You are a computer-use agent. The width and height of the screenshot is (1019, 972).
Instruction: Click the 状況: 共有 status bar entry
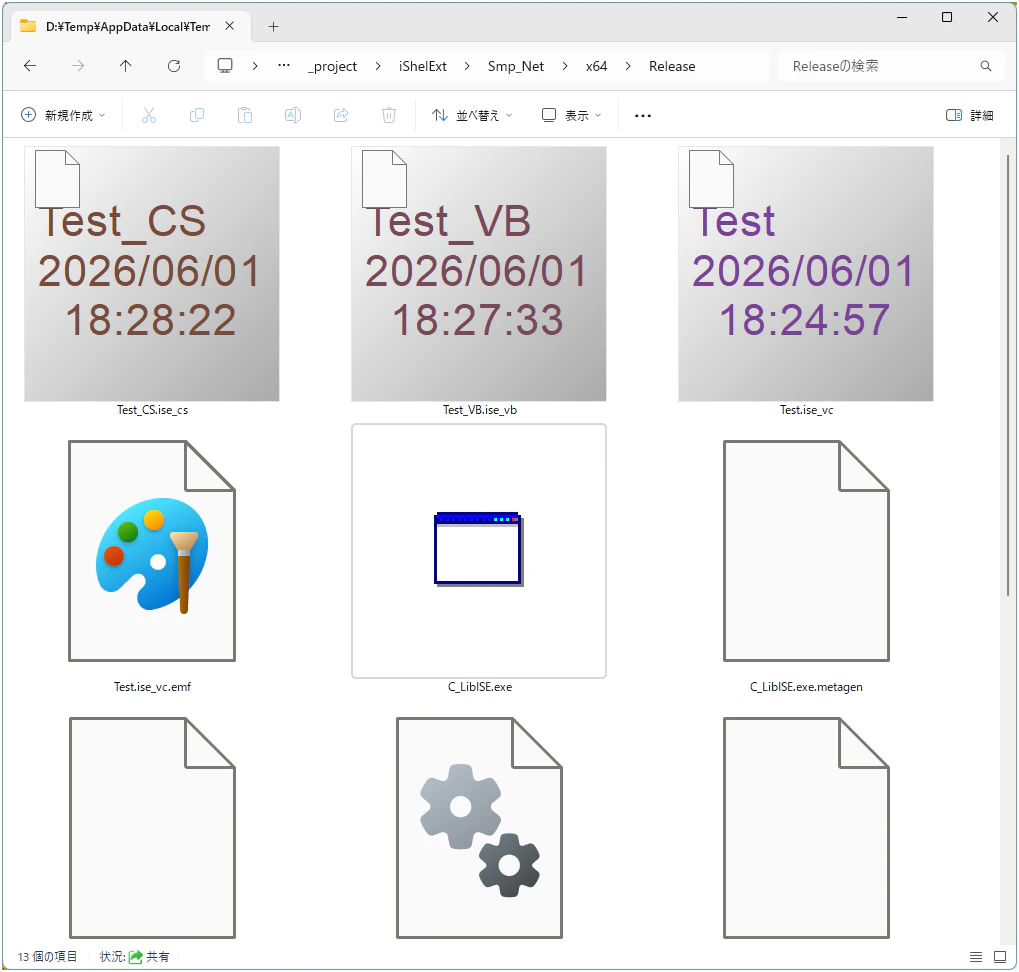point(135,957)
